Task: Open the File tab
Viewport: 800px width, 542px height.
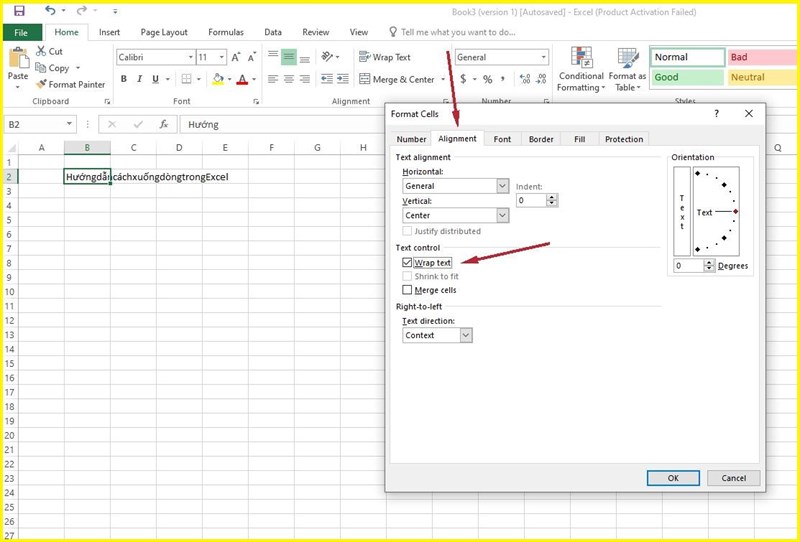Action: tap(21, 32)
